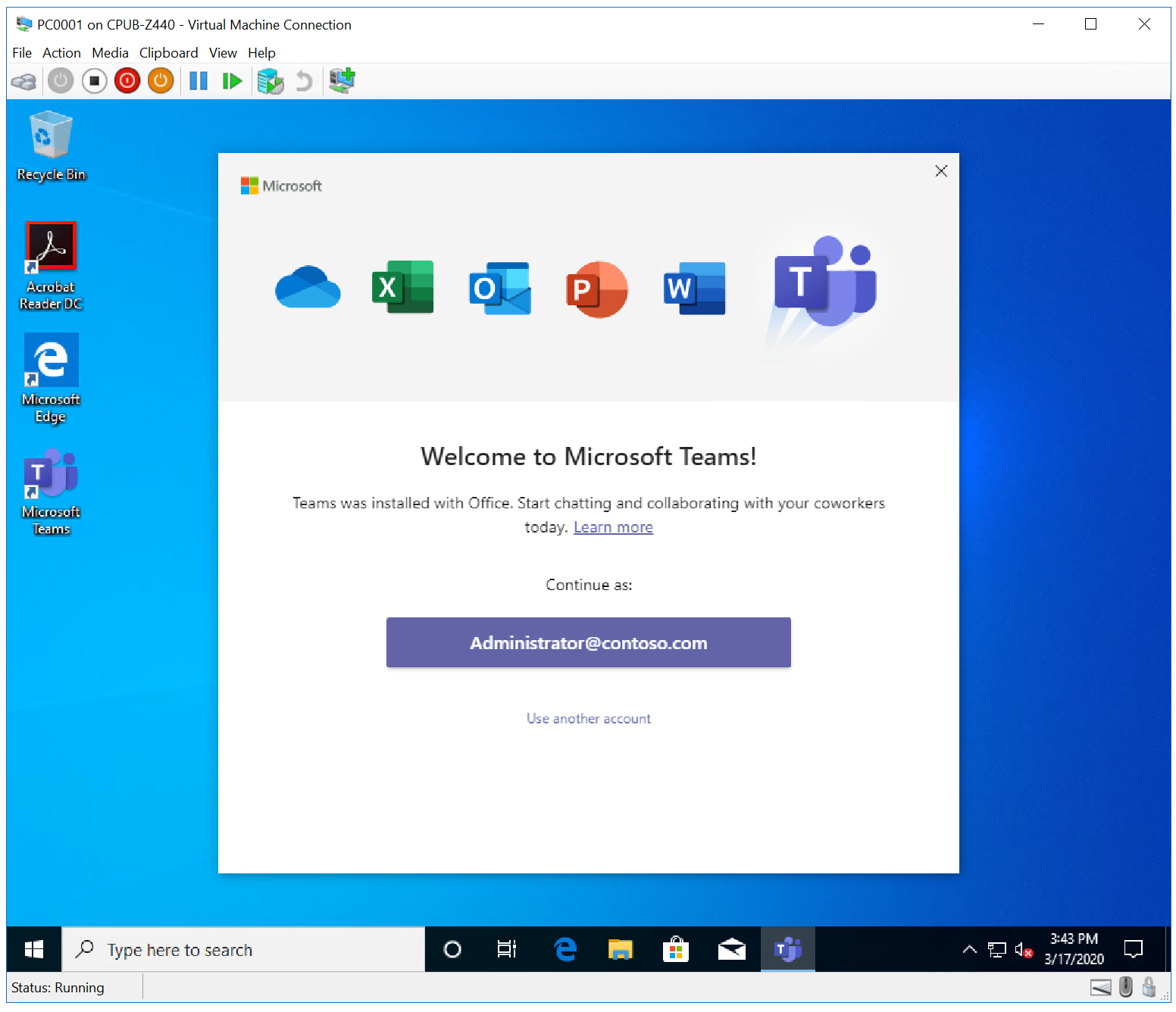Open the Media menu
The image size is (1176, 1012).
(110, 53)
